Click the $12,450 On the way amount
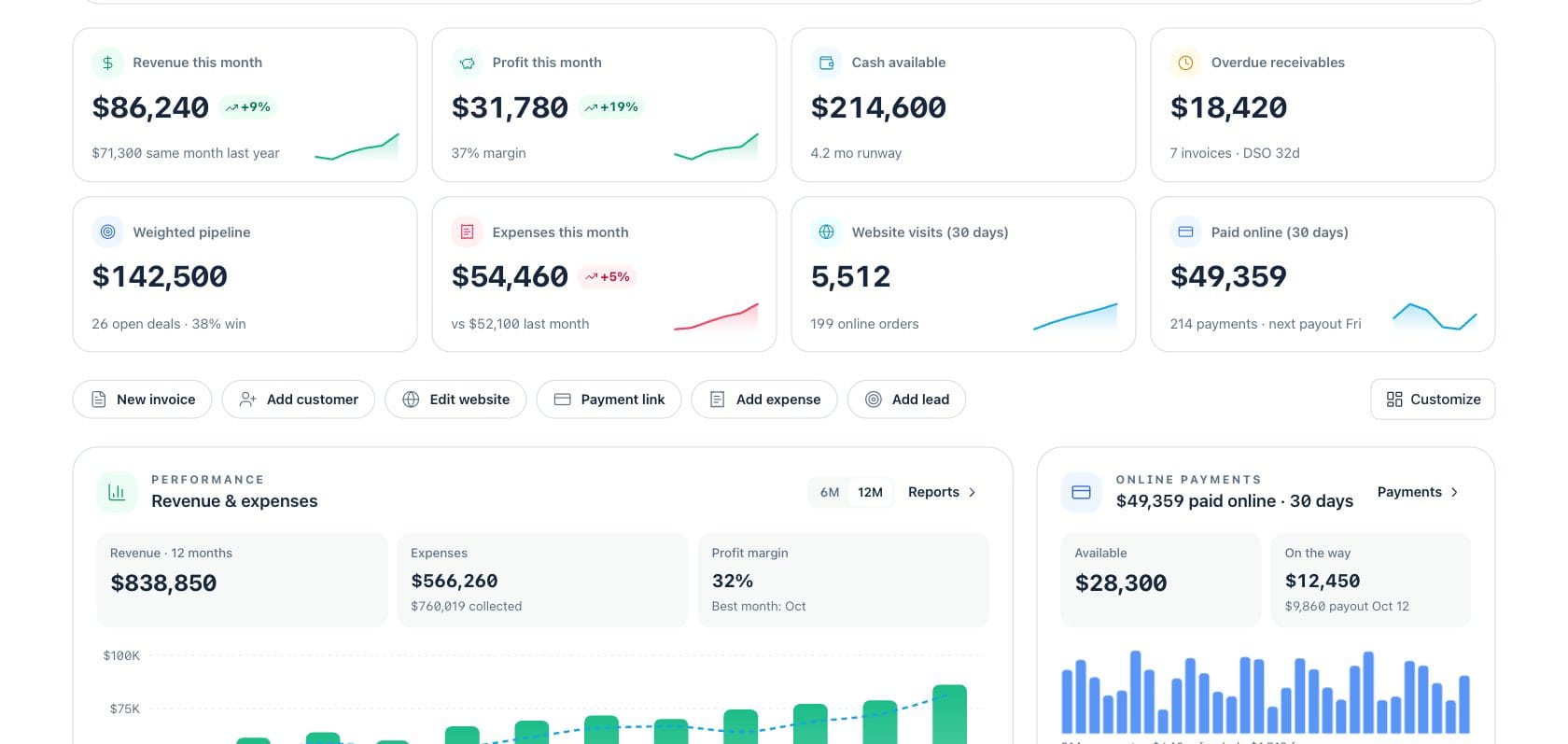 click(1323, 581)
